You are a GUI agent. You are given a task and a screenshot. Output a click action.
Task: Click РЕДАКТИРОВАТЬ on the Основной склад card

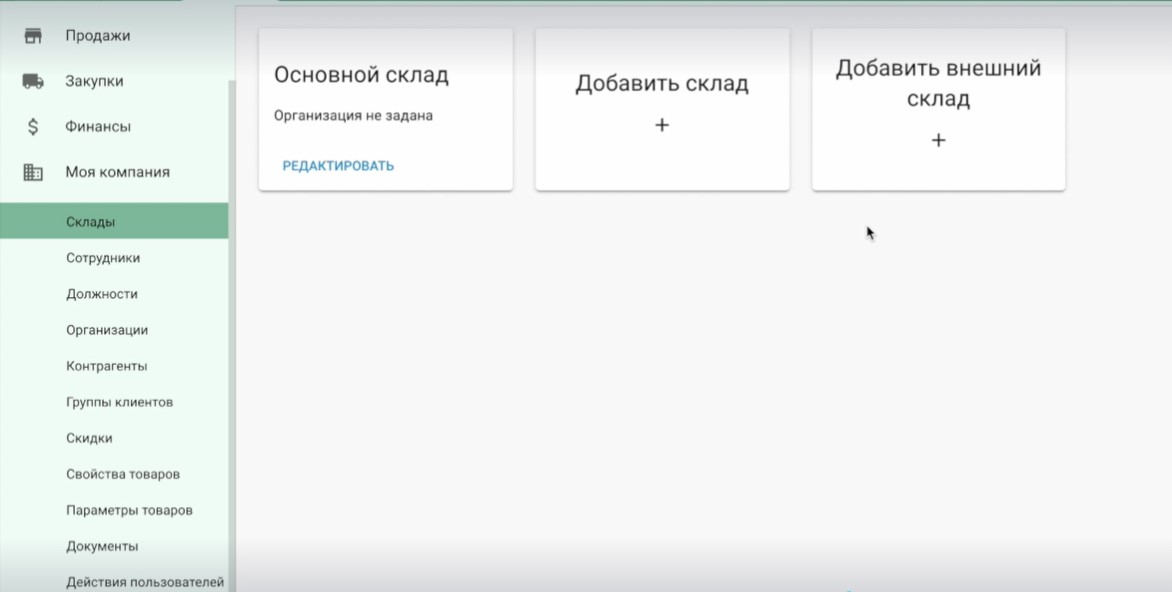coord(338,166)
